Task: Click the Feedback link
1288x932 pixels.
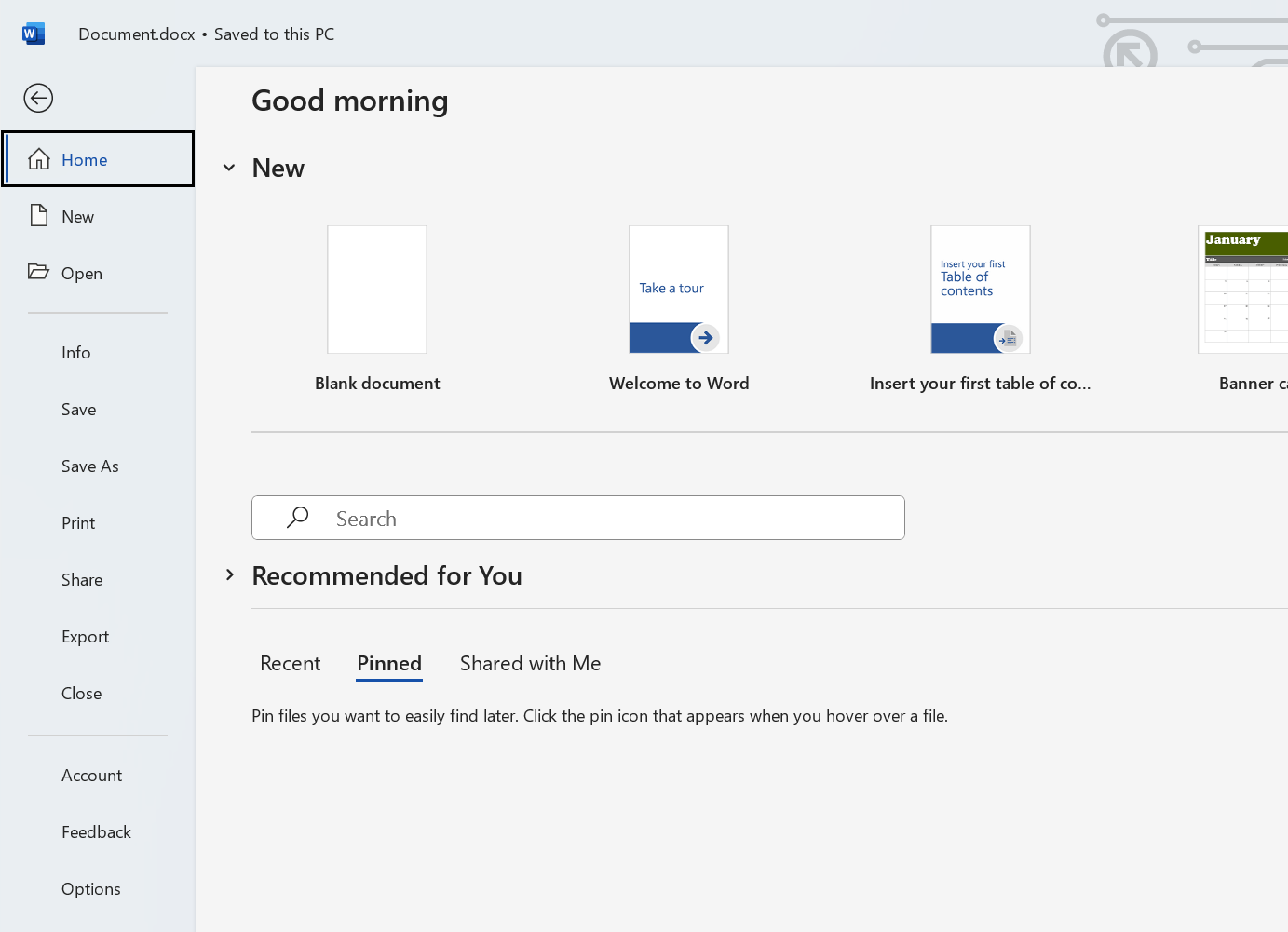Action: (96, 831)
